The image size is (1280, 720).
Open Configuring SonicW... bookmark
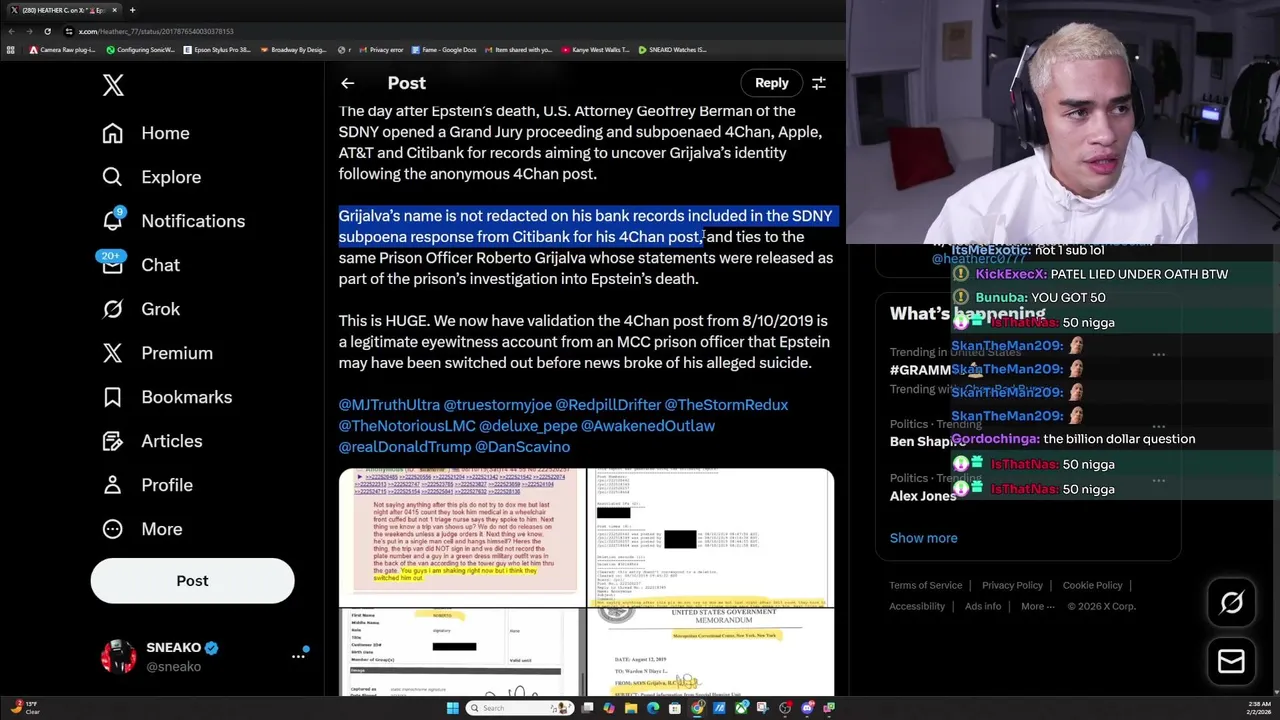[x=140, y=49]
